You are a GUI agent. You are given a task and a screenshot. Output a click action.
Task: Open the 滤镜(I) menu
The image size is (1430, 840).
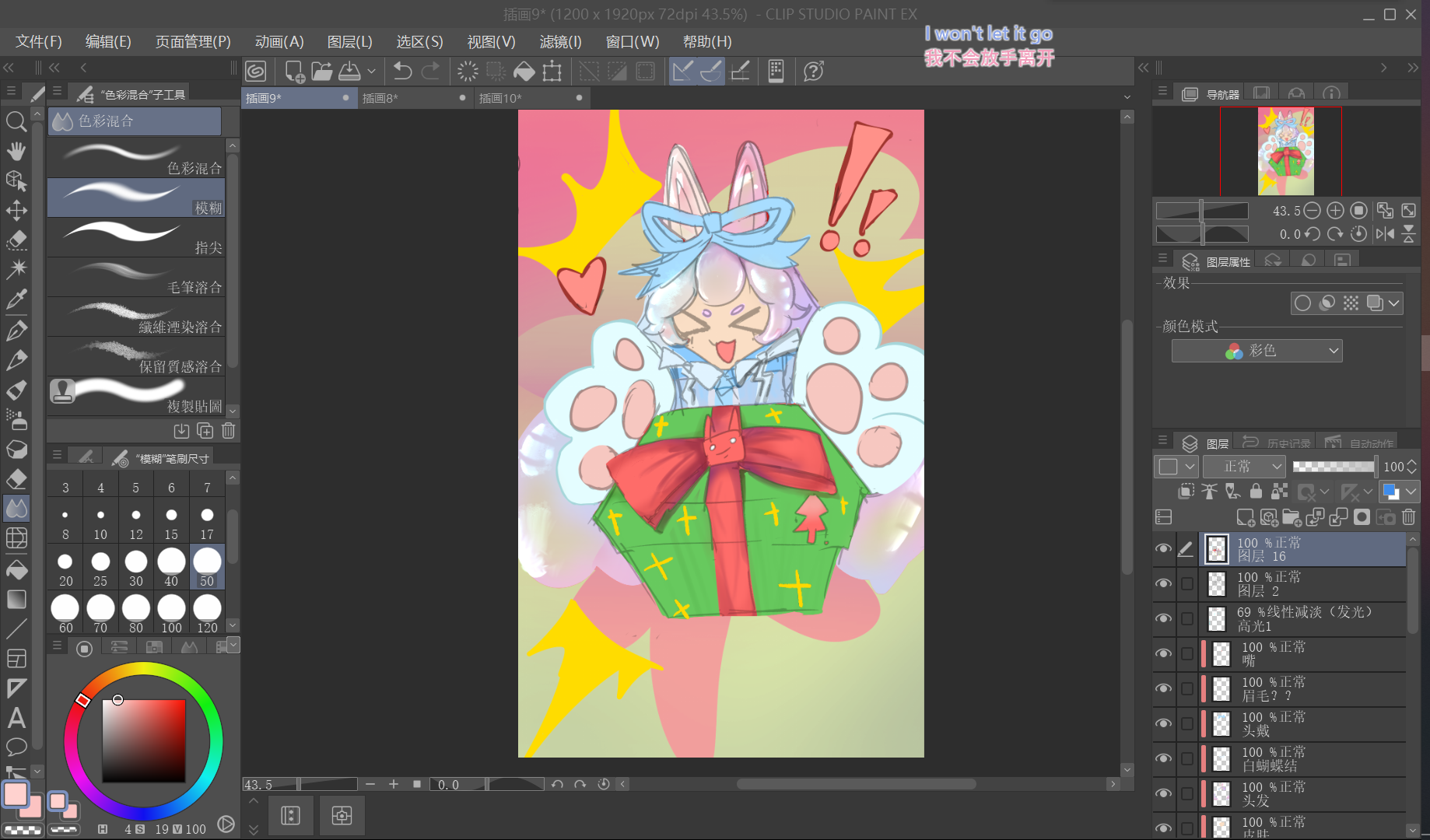click(560, 41)
